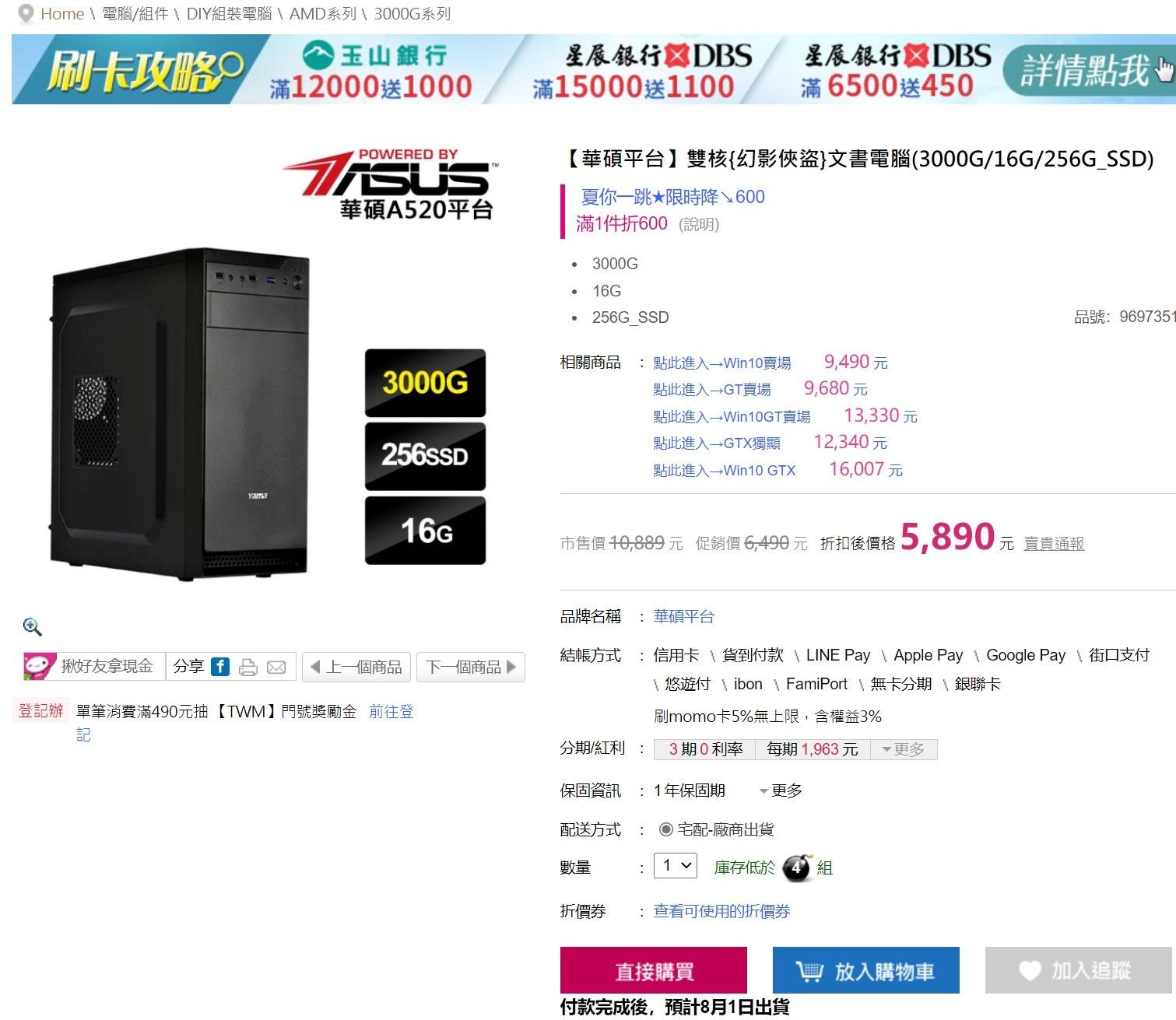Click the pink momo mascot icon

click(x=40, y=666)
